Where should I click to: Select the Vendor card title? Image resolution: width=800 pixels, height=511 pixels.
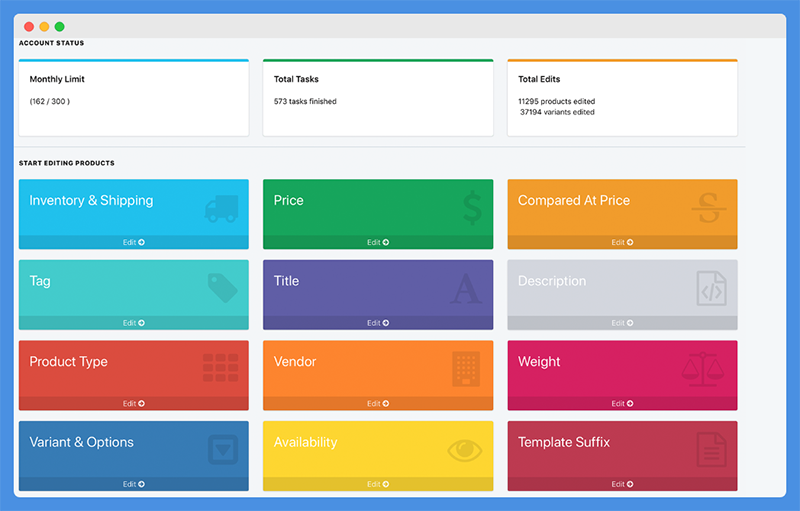click(x=295, y=362)
